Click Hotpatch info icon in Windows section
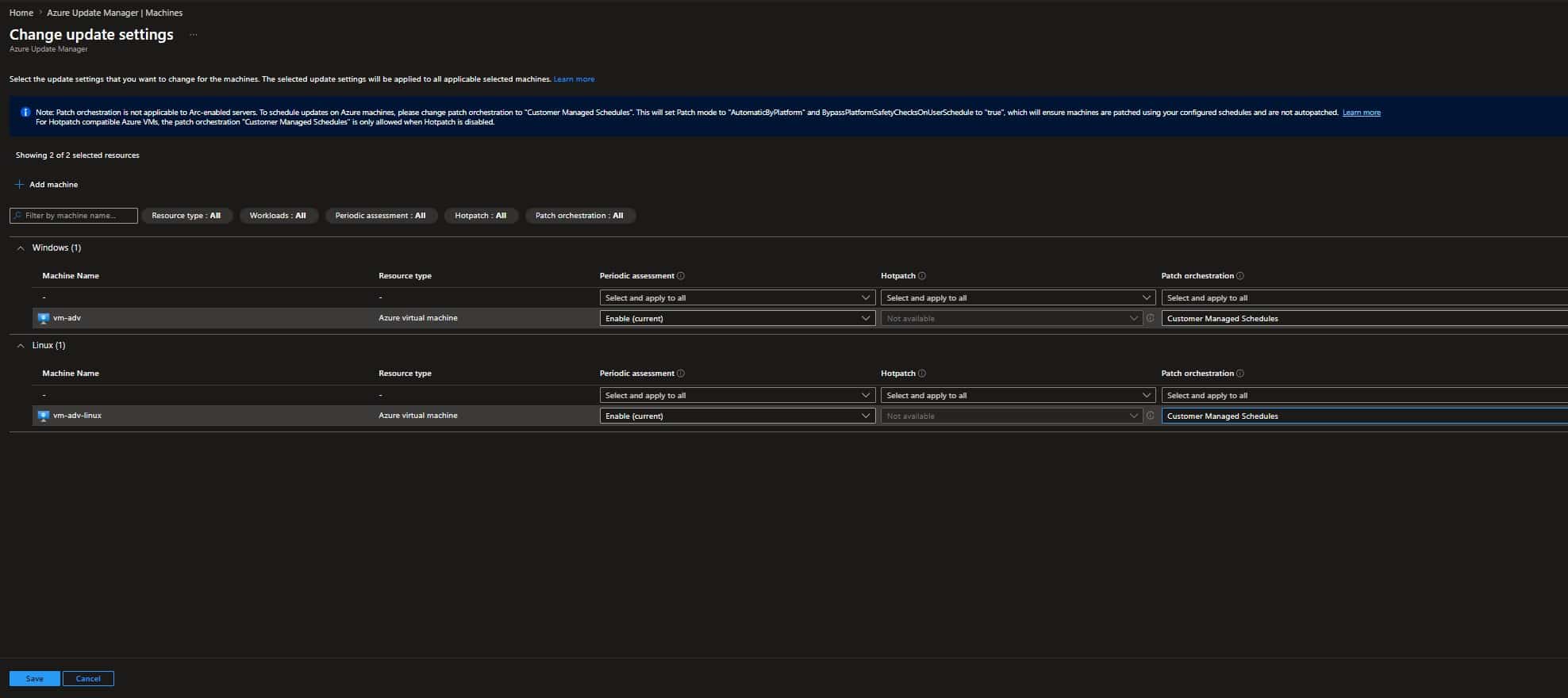This screenshot has height=698, width=1568. 922,276
